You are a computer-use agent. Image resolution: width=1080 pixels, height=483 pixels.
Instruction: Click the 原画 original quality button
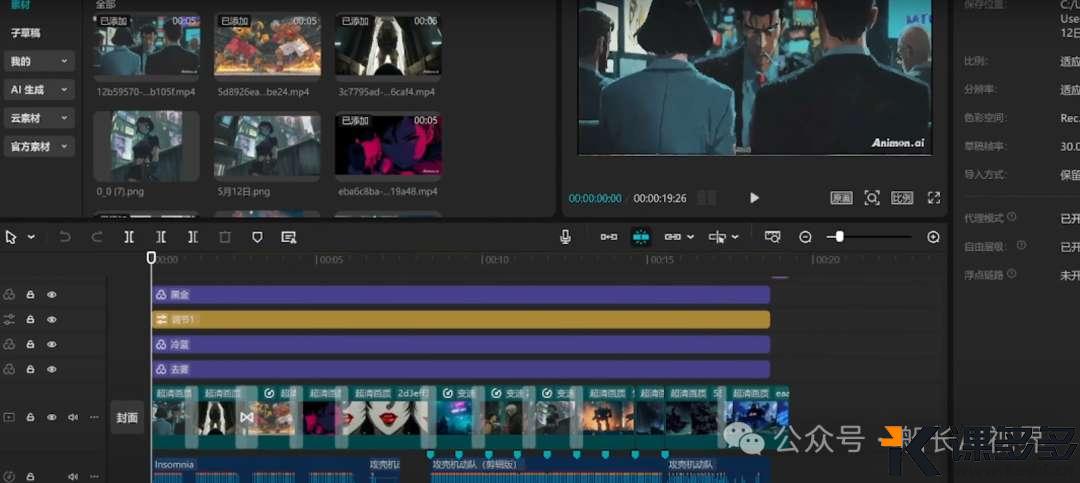click(x=841, y=198)
